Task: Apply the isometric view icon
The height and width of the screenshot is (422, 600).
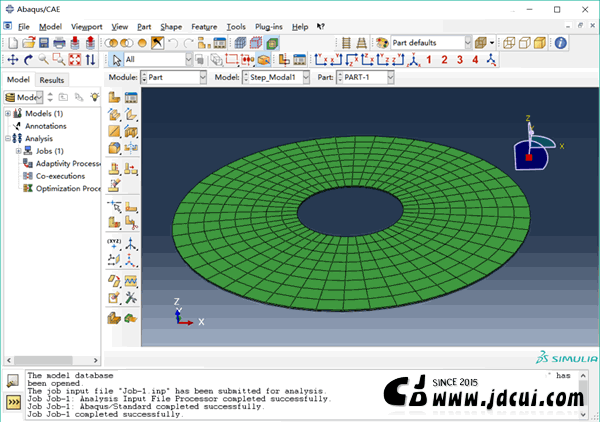Action: 414,60
